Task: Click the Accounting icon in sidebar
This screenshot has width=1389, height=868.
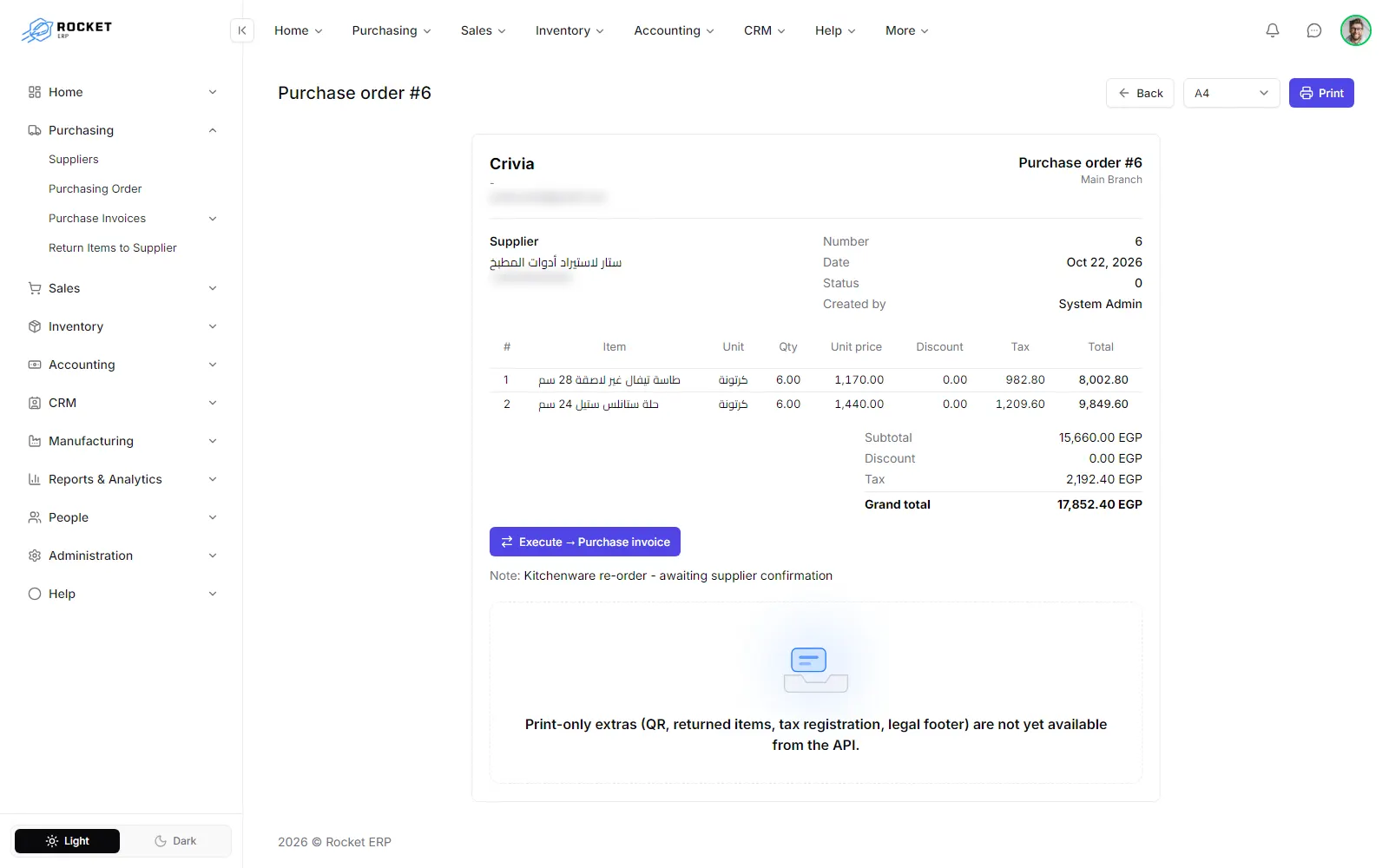Action: (x=35, y=365)
